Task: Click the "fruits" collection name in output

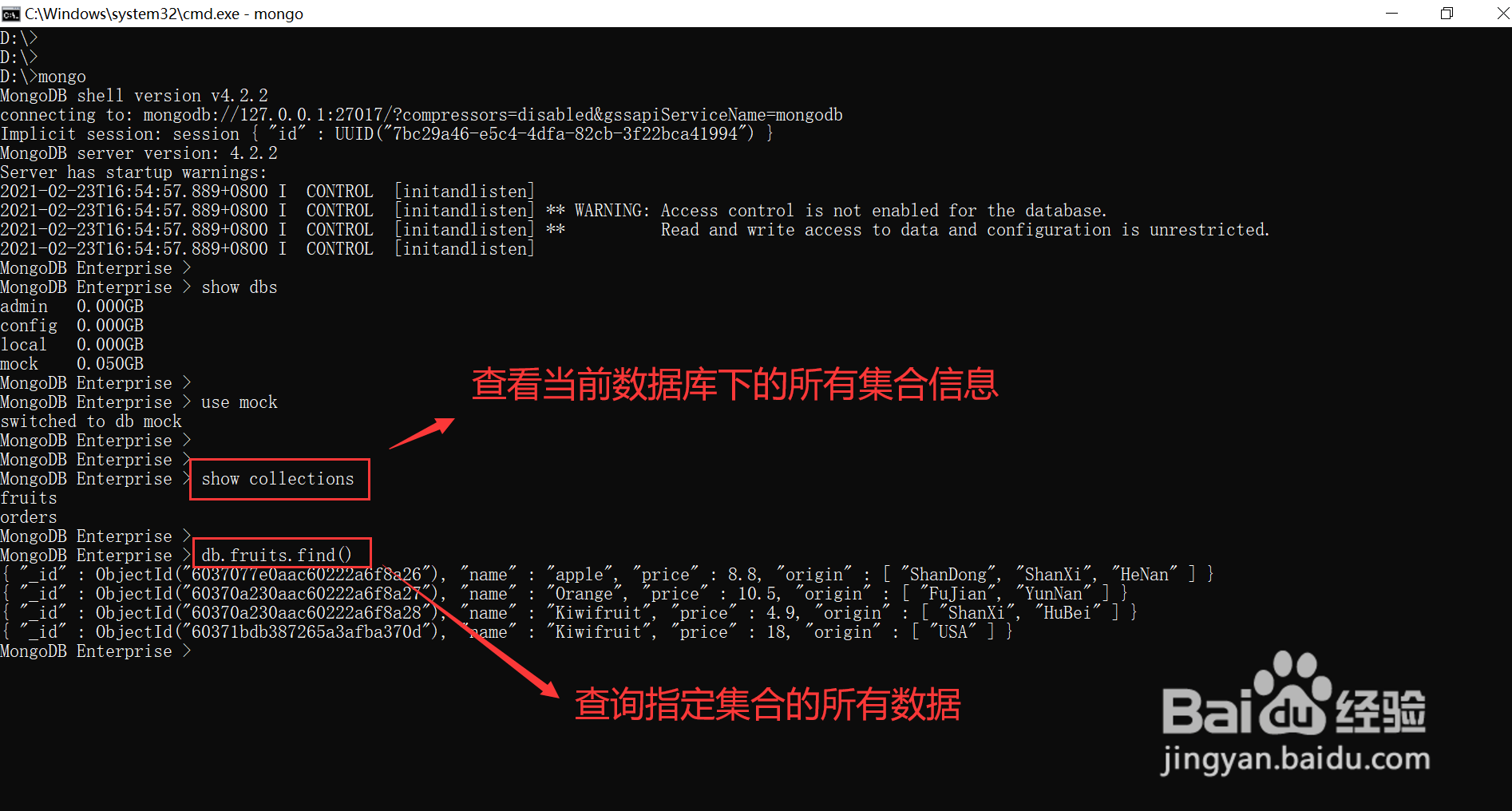Action: (x=29, y=498)
